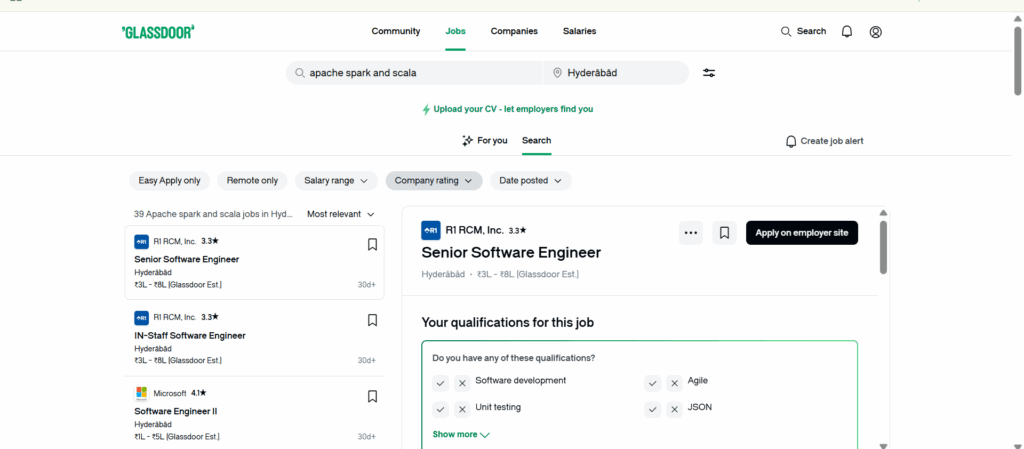
Task: Confirm Agile qualification
Action: (653, 383)
